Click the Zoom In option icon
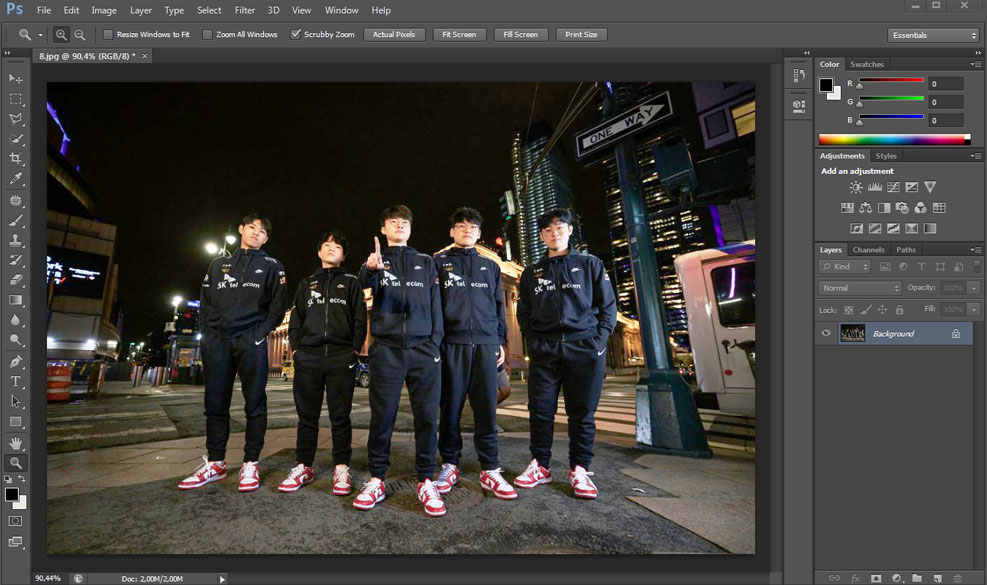This screenshot has height=585, width=987. click(x=61, y=35)
